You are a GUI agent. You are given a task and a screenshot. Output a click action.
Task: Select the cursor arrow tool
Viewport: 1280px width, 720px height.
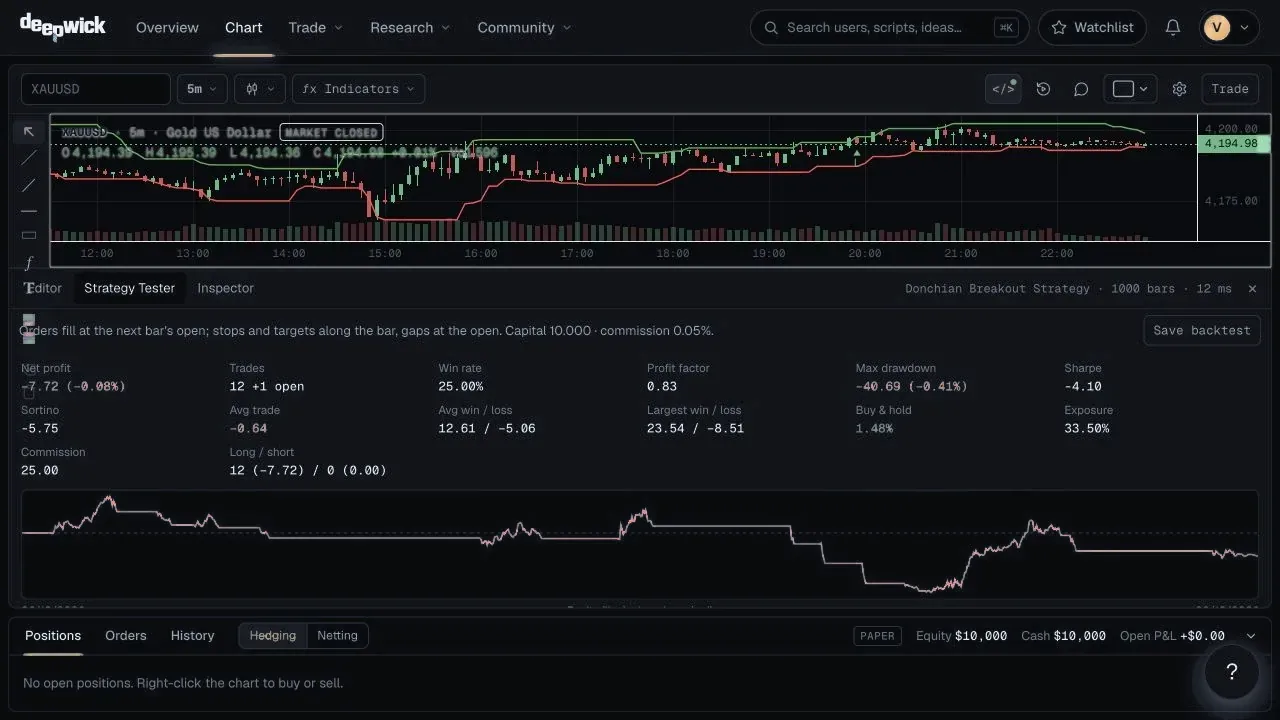[x=29, y=132]
